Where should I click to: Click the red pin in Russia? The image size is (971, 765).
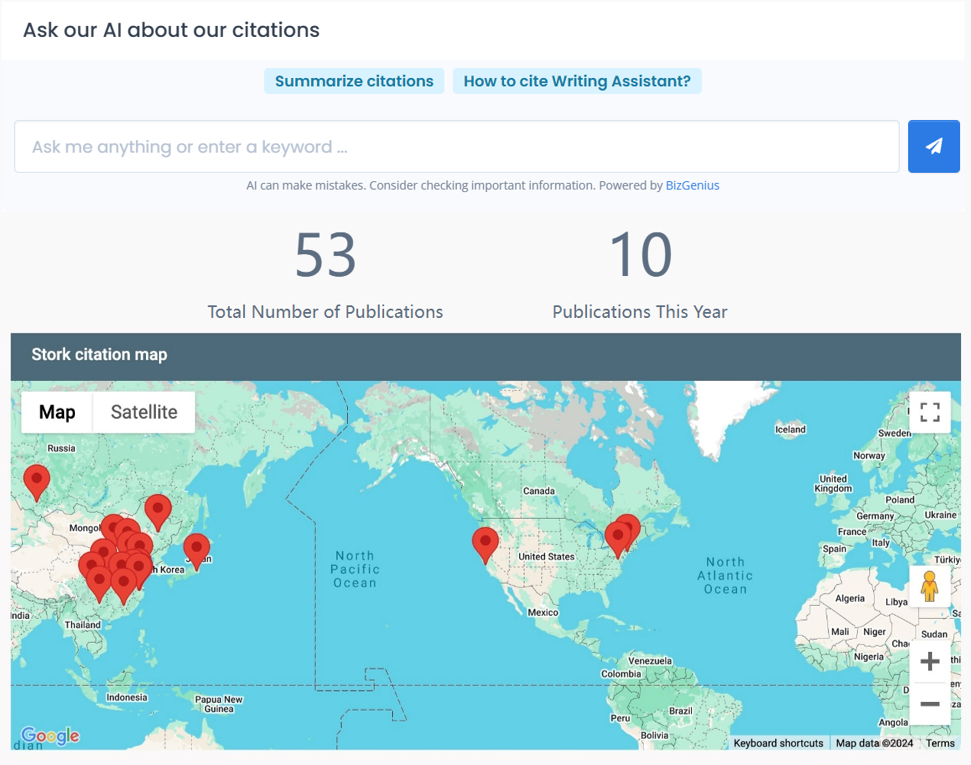37,480
